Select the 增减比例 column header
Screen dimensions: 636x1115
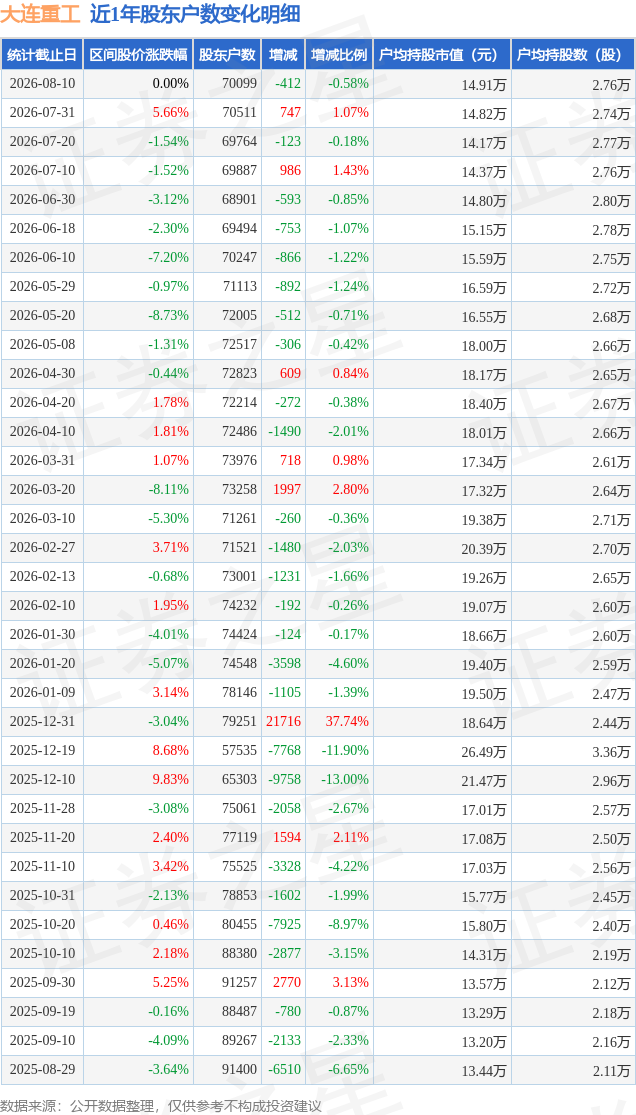pyautogui.click(x=339, y=55)
